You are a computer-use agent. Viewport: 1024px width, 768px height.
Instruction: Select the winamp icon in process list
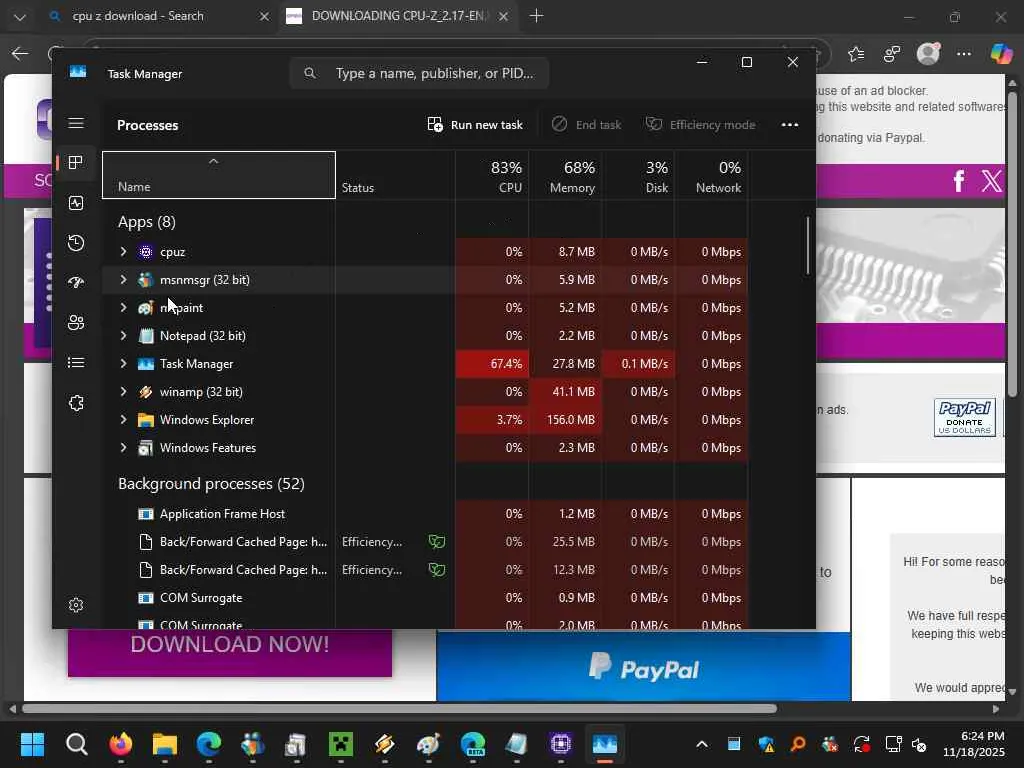point(146,392)
